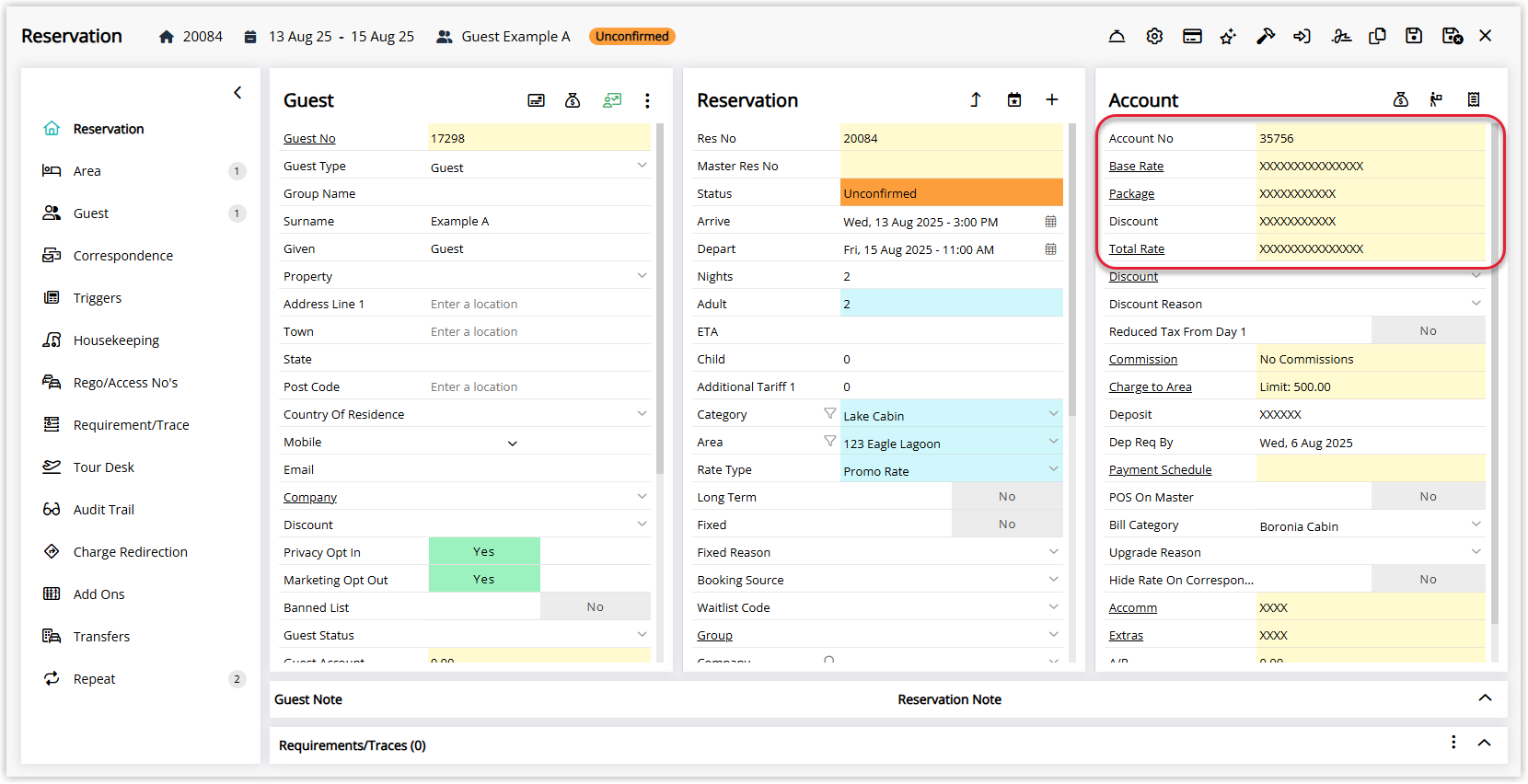
Task: Open the receipt icon in Account panel
Action: 1474,99
